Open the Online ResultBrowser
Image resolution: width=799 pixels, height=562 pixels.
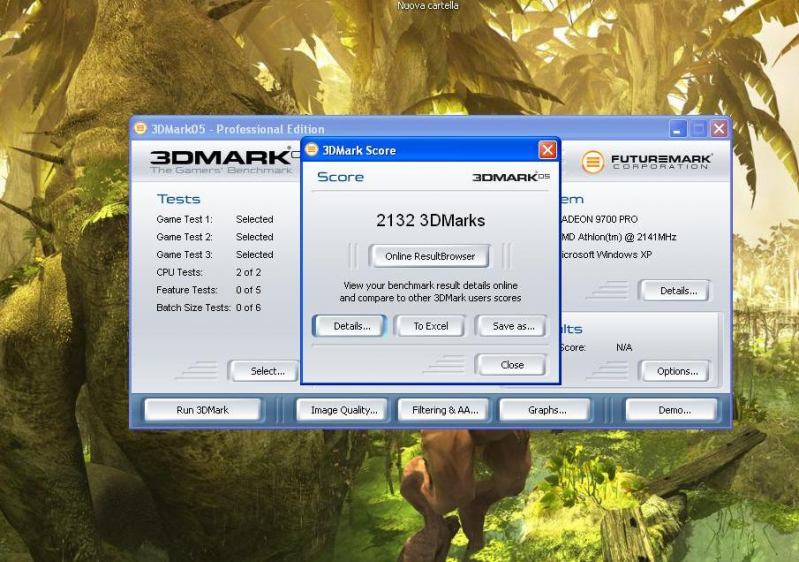click(430, 256)
